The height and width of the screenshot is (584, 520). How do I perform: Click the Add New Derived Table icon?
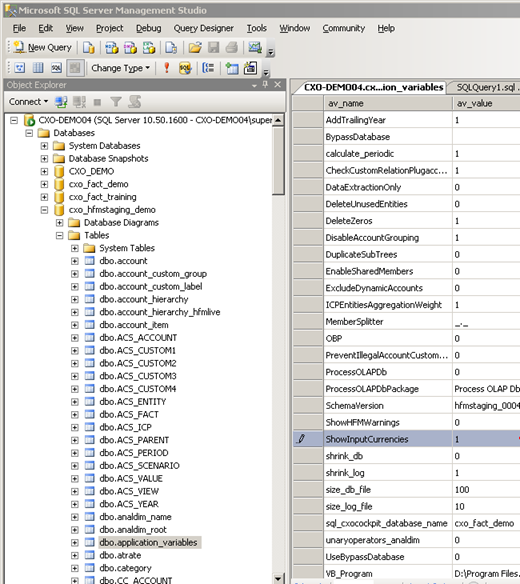pos(250,68)
